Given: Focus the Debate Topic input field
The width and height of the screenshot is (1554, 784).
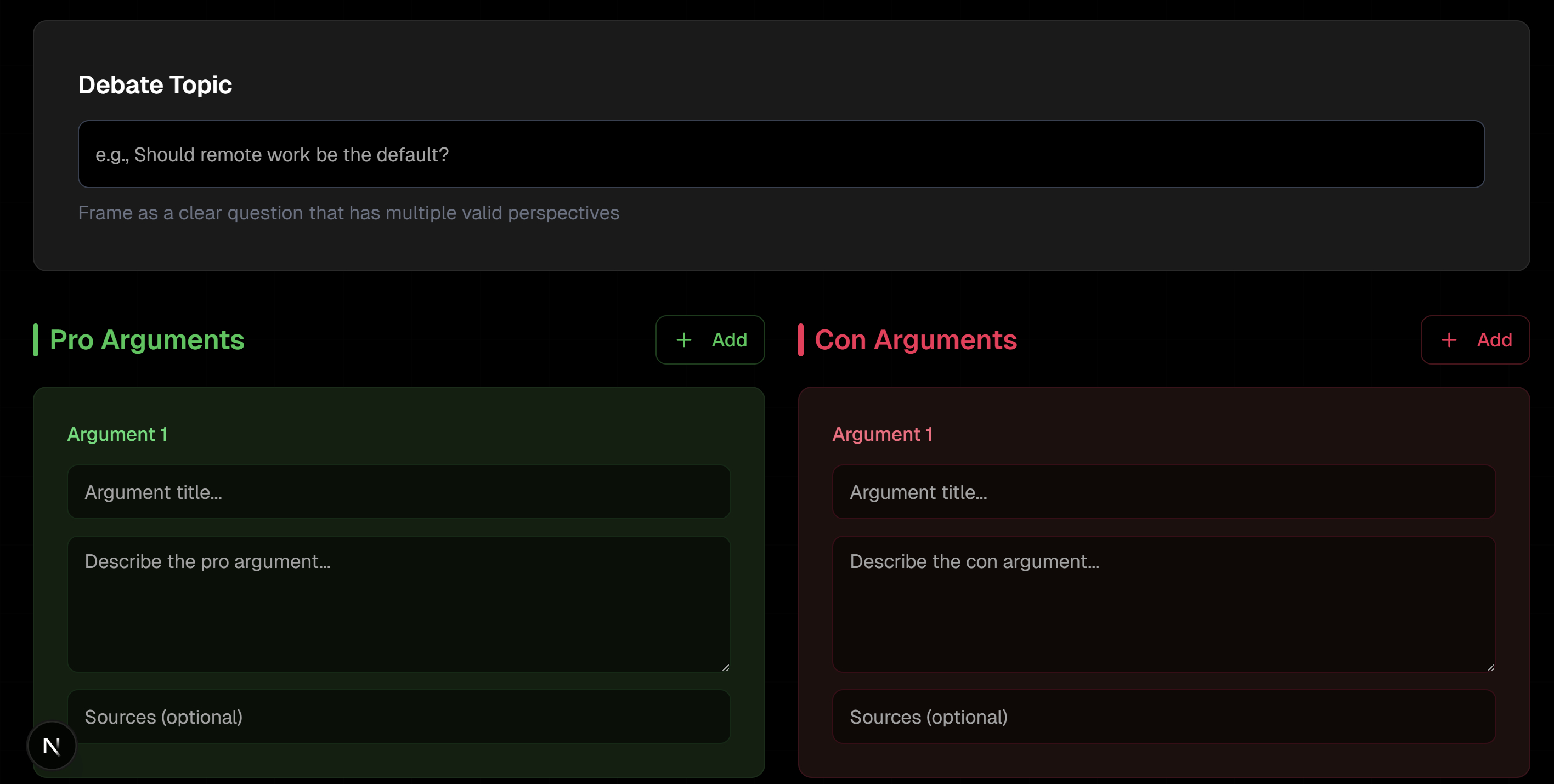Looking at the screenshot, I should click(781, 155).
